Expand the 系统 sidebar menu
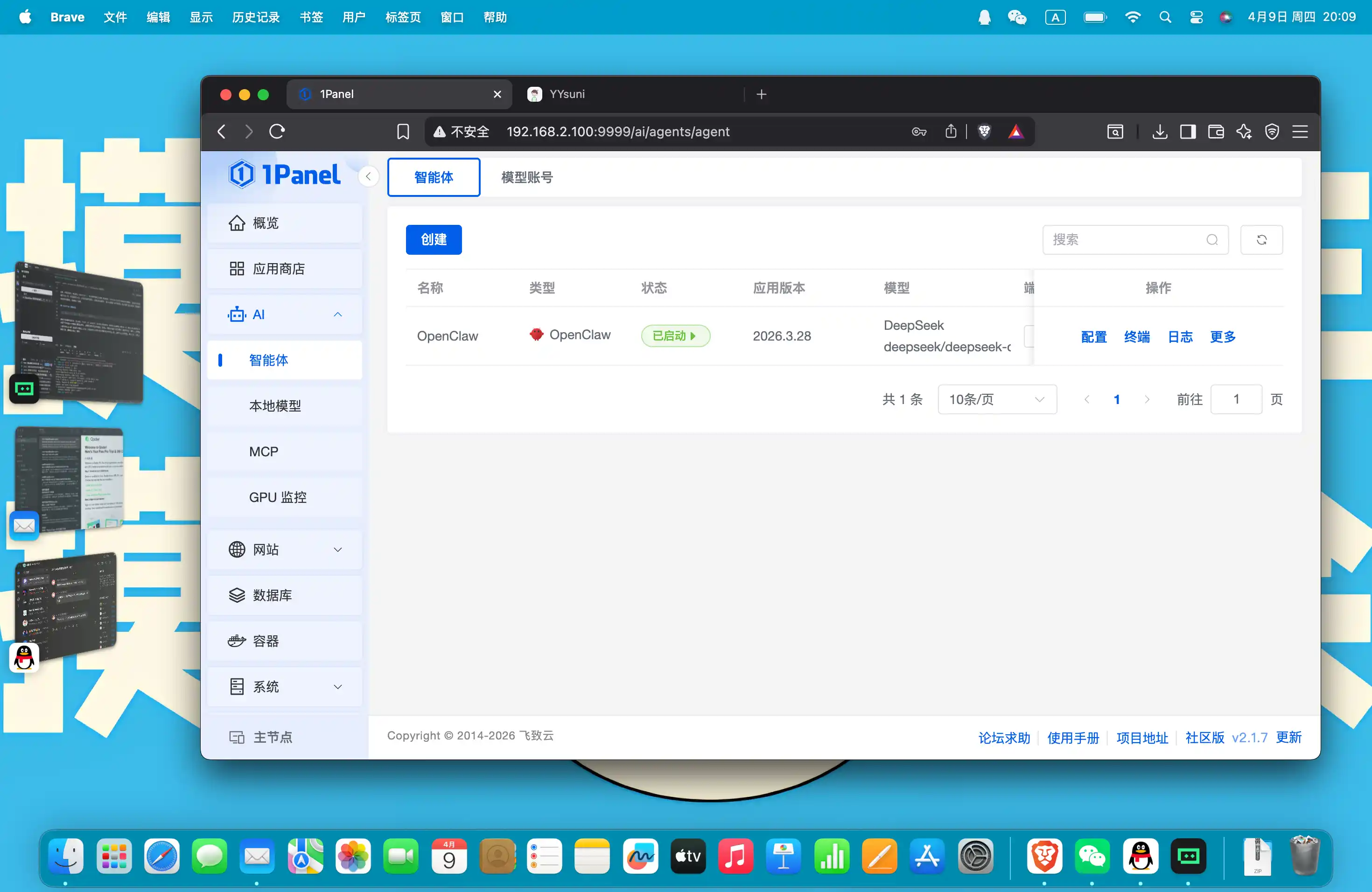The height and width of the screenshot is (892, 1372). (338, 687)
